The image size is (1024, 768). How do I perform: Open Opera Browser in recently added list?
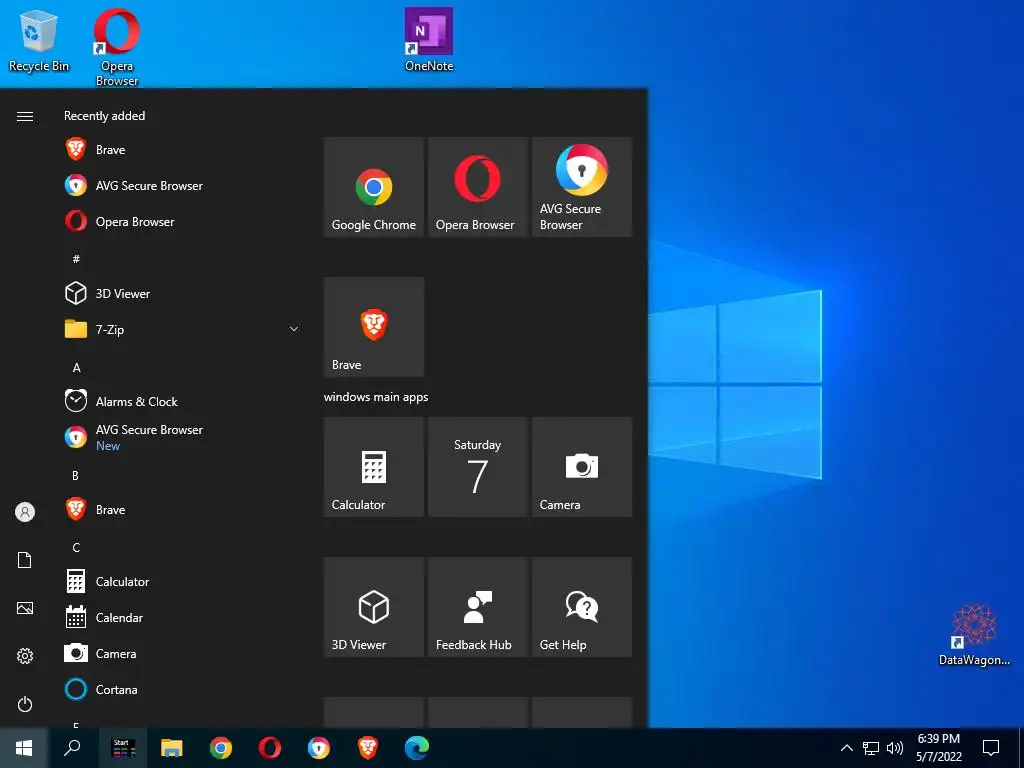(183, 221)
